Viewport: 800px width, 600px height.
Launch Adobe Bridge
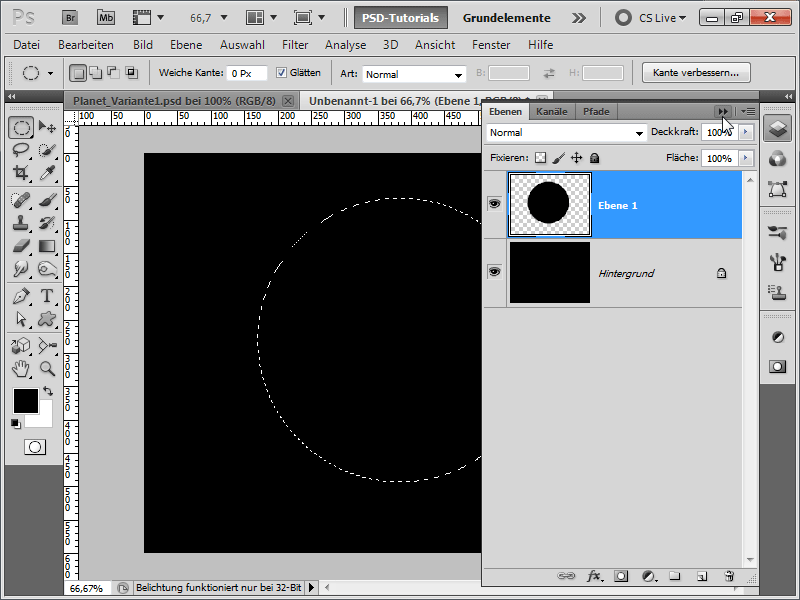[70, 18]
